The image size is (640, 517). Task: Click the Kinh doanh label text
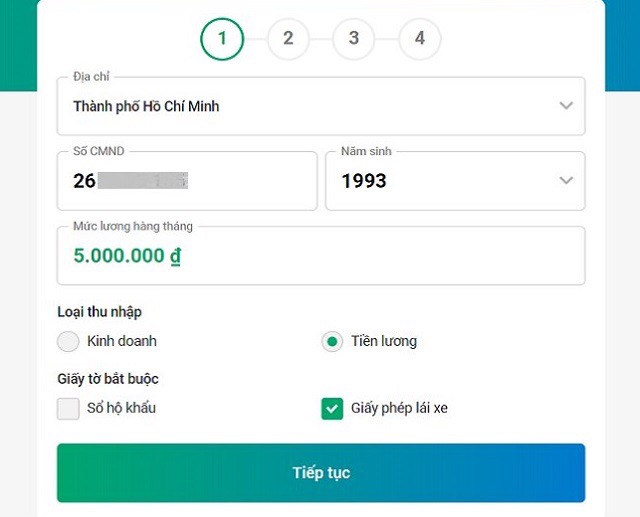[x=122, y=341]
